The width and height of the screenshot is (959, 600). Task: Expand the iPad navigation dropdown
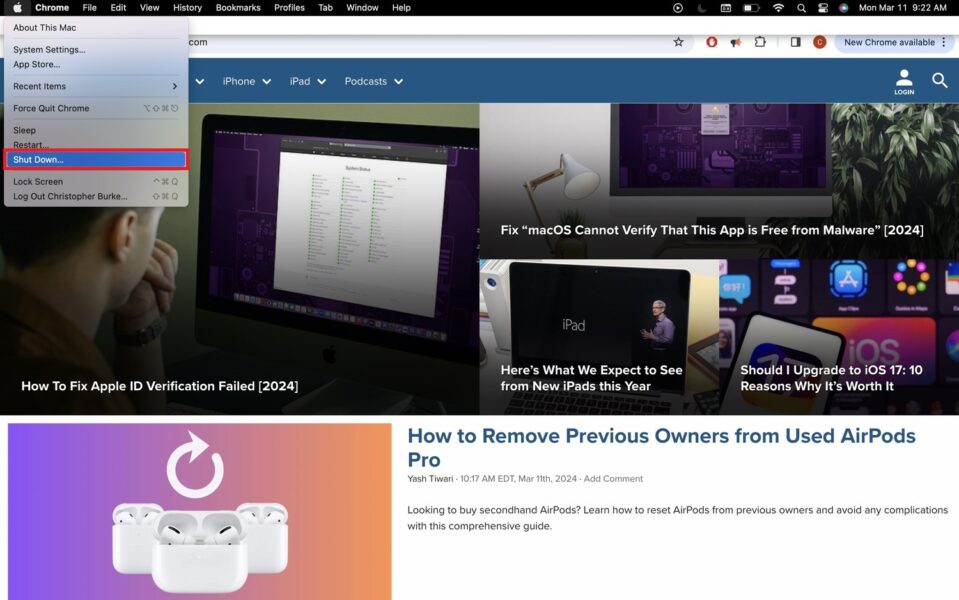[307, 81]
